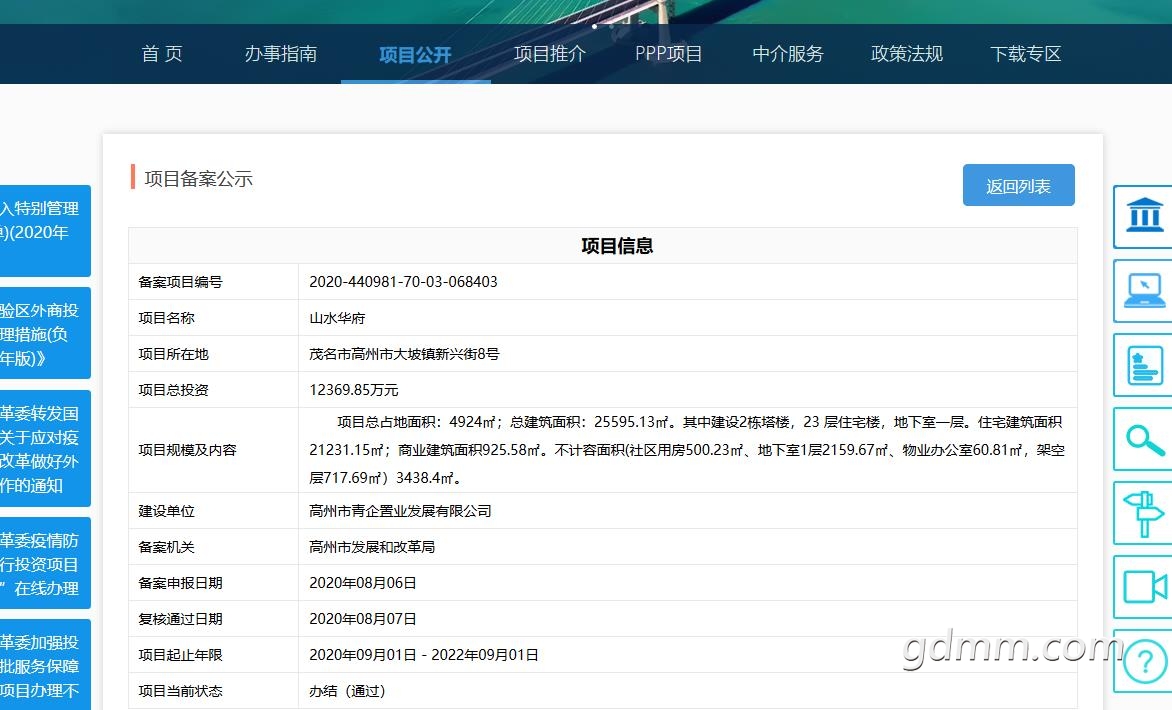1172x710 pixels.
Task: Open the 办事指南 menu item
Action: (x=281, y=54)
